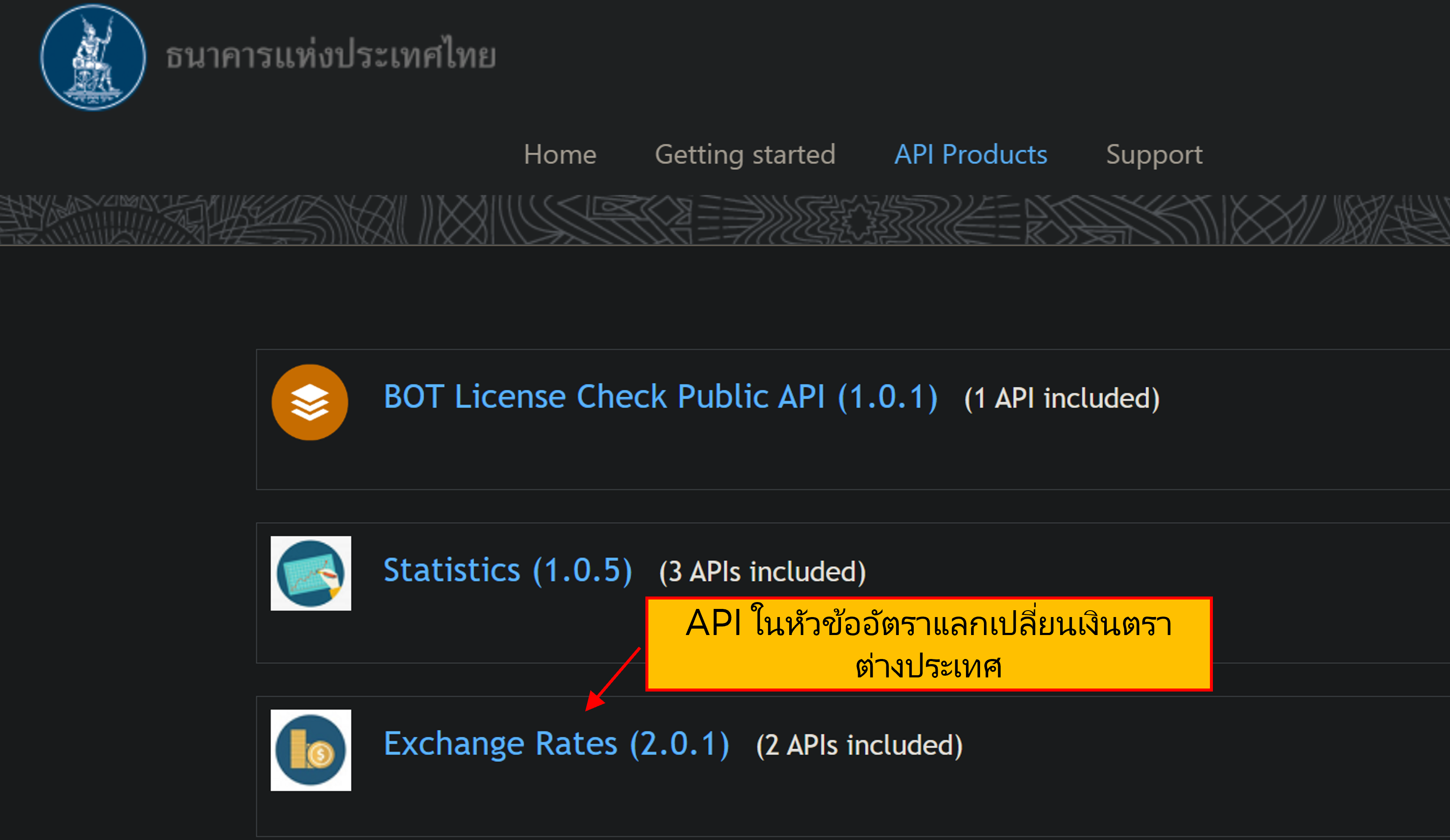Viewport: 1450px width, 840px height.
Task: Select the API Products navigation item
Action: (970, 154)
